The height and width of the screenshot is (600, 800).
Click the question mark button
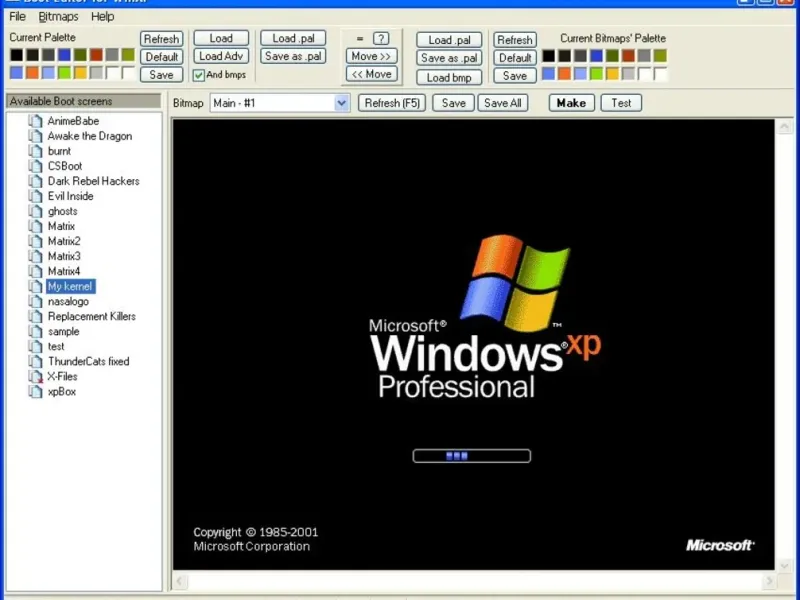[381, 38]
